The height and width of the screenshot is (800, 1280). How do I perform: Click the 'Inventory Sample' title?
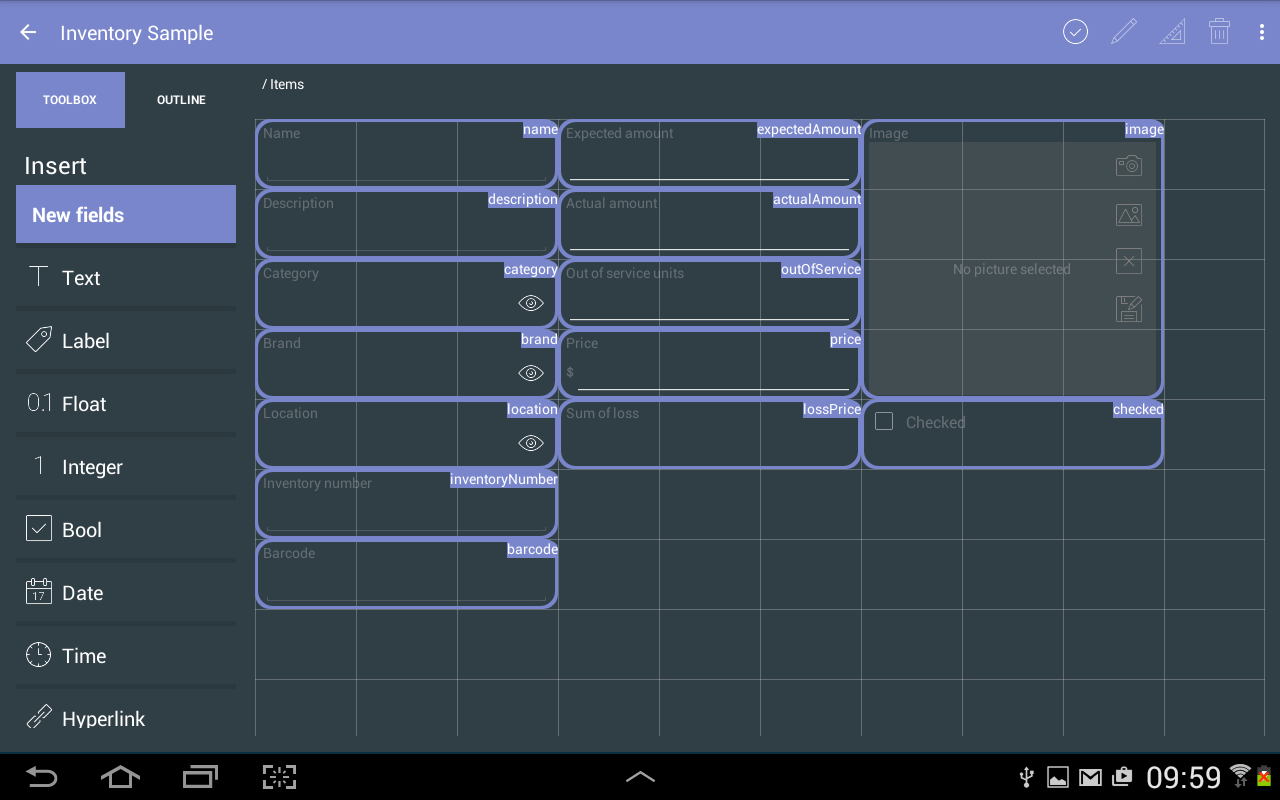[137, 33]
